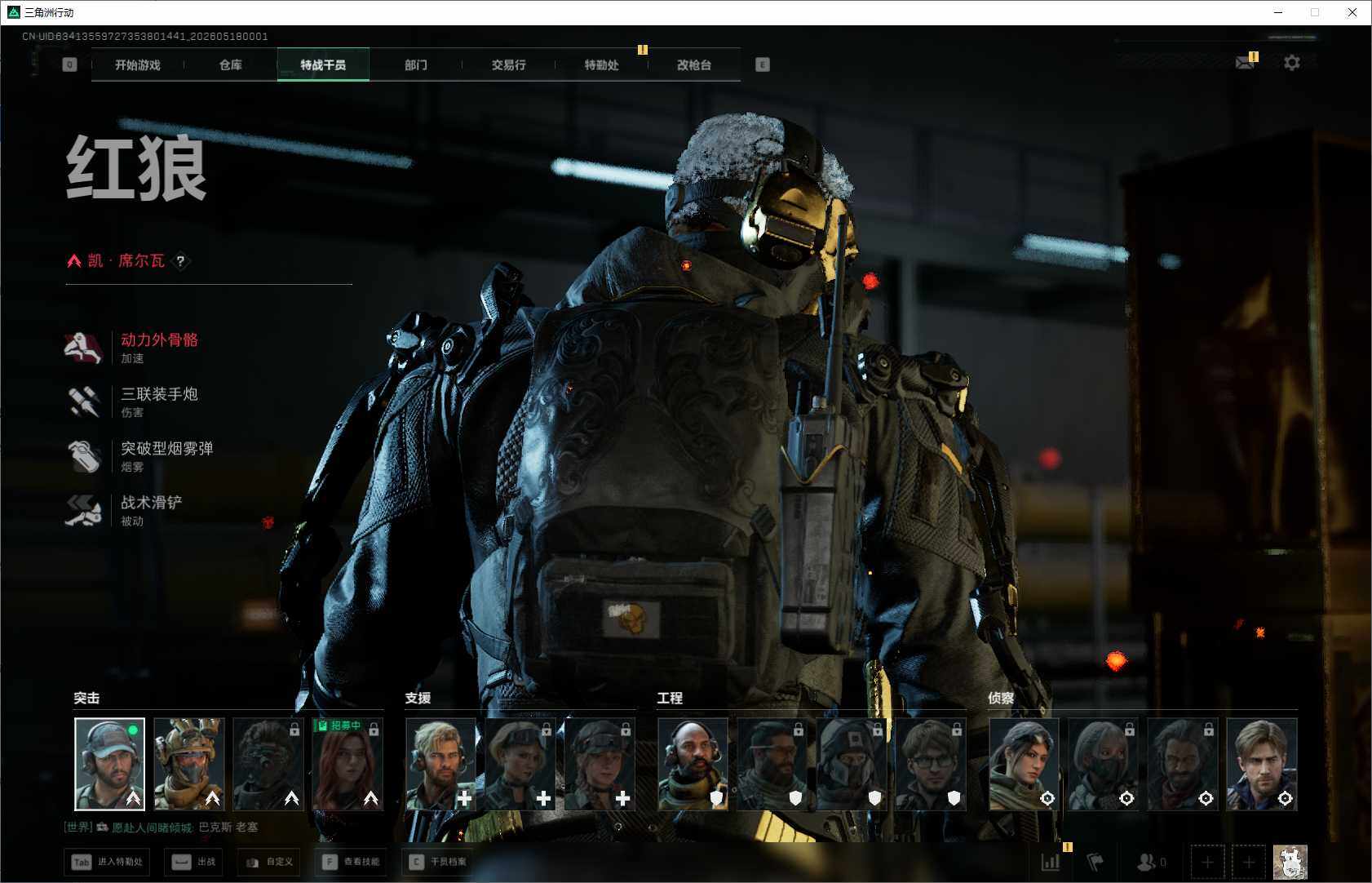Select the 动力外骨骼 skill icon
The height and width of the screenshot is (883, 1372).
[x=83, y=348]
